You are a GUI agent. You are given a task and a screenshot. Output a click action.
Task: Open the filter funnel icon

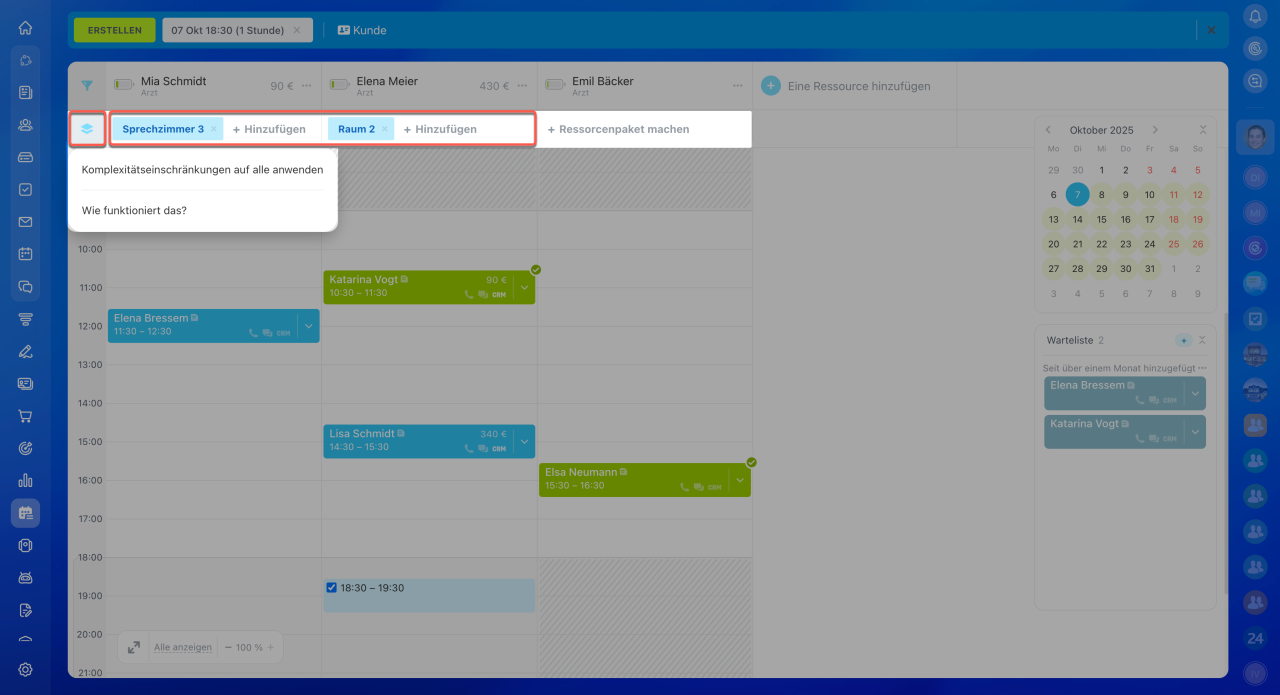coord(87,86)
